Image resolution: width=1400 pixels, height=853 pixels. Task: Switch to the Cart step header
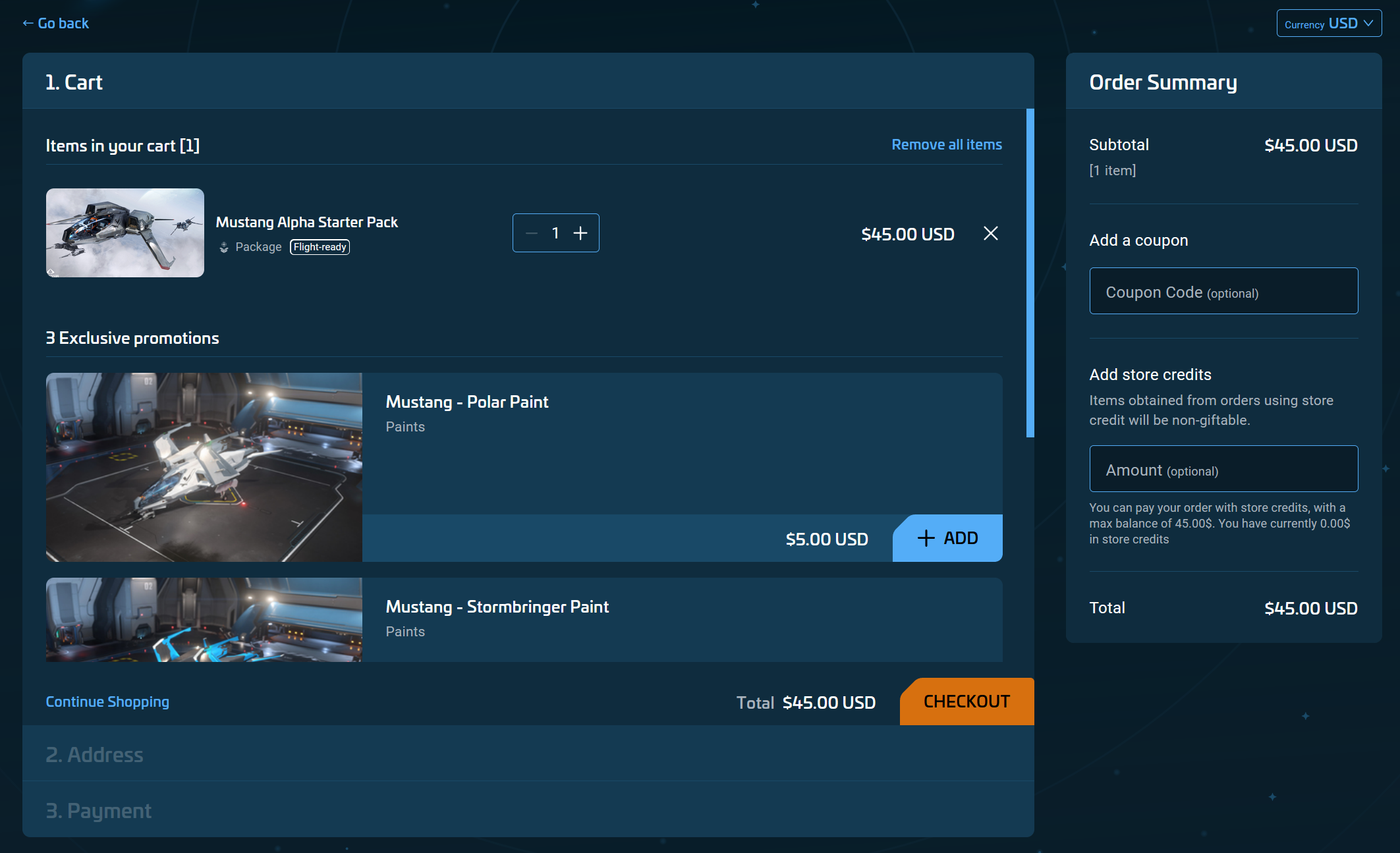(x=74, y=81)
